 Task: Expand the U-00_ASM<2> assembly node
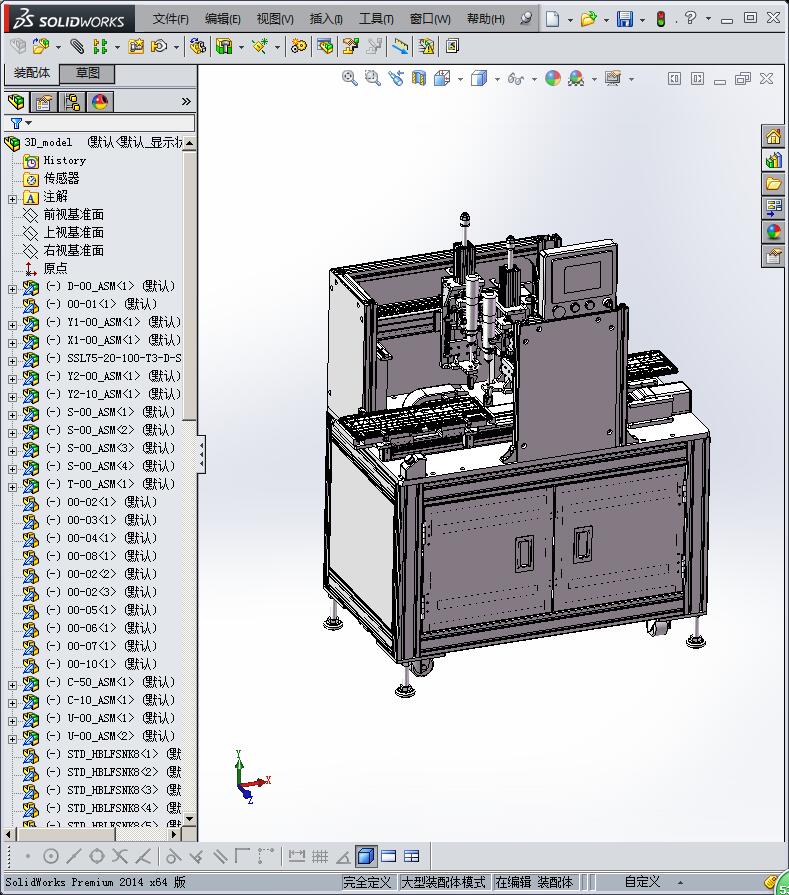tap(13, 739)
